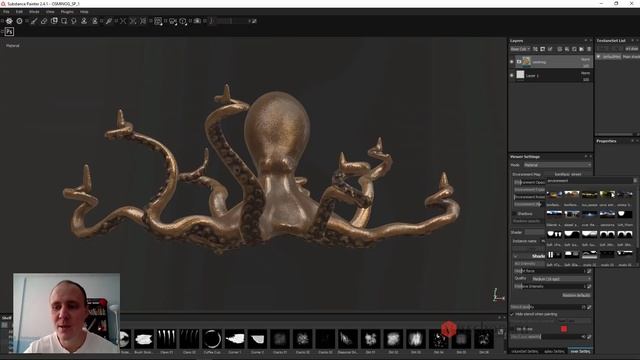The height and width of the screenshot is (360, 640).
Task: Click the add effect icon in the Layers toolbar
Action: [535, 49]
